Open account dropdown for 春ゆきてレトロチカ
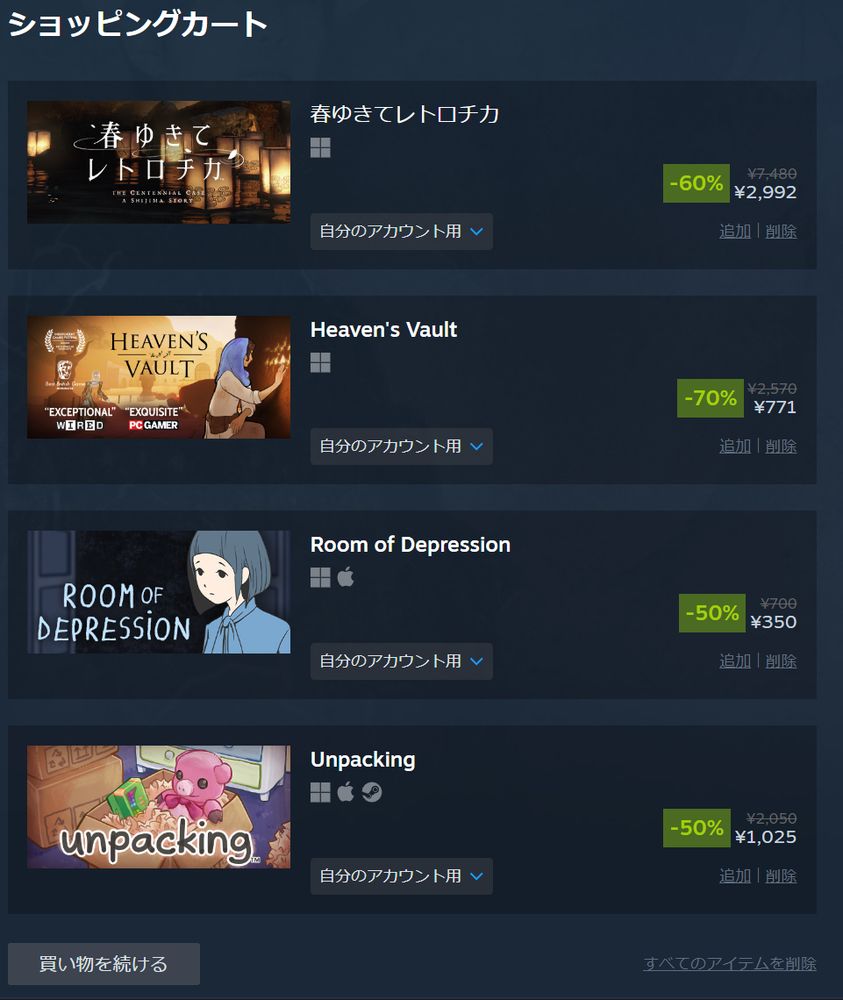The image size is (843, 1000). click(x=401, y=232)
